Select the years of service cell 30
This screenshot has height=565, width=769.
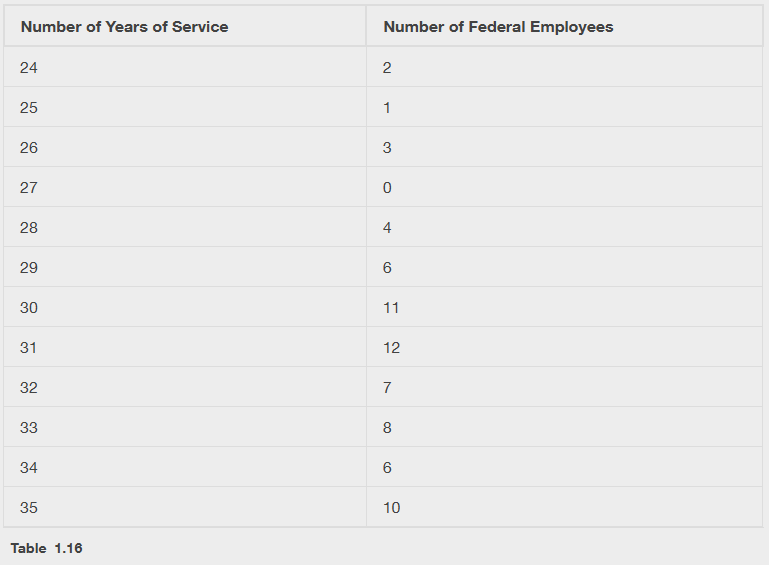coord(29,308)
